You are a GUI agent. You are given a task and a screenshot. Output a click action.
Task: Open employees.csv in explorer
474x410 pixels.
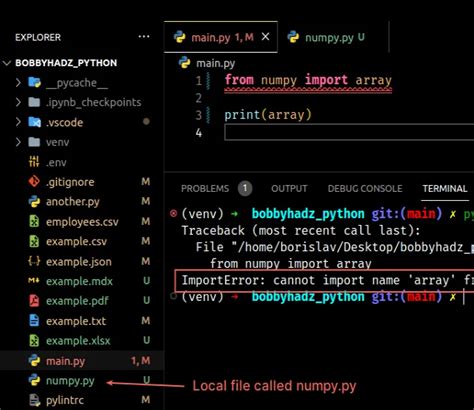pyautogui.click(x=82, y=222)
